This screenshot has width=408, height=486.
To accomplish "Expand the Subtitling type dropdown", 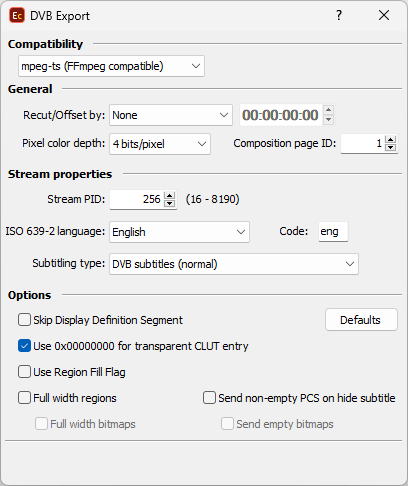I will 234,264.
